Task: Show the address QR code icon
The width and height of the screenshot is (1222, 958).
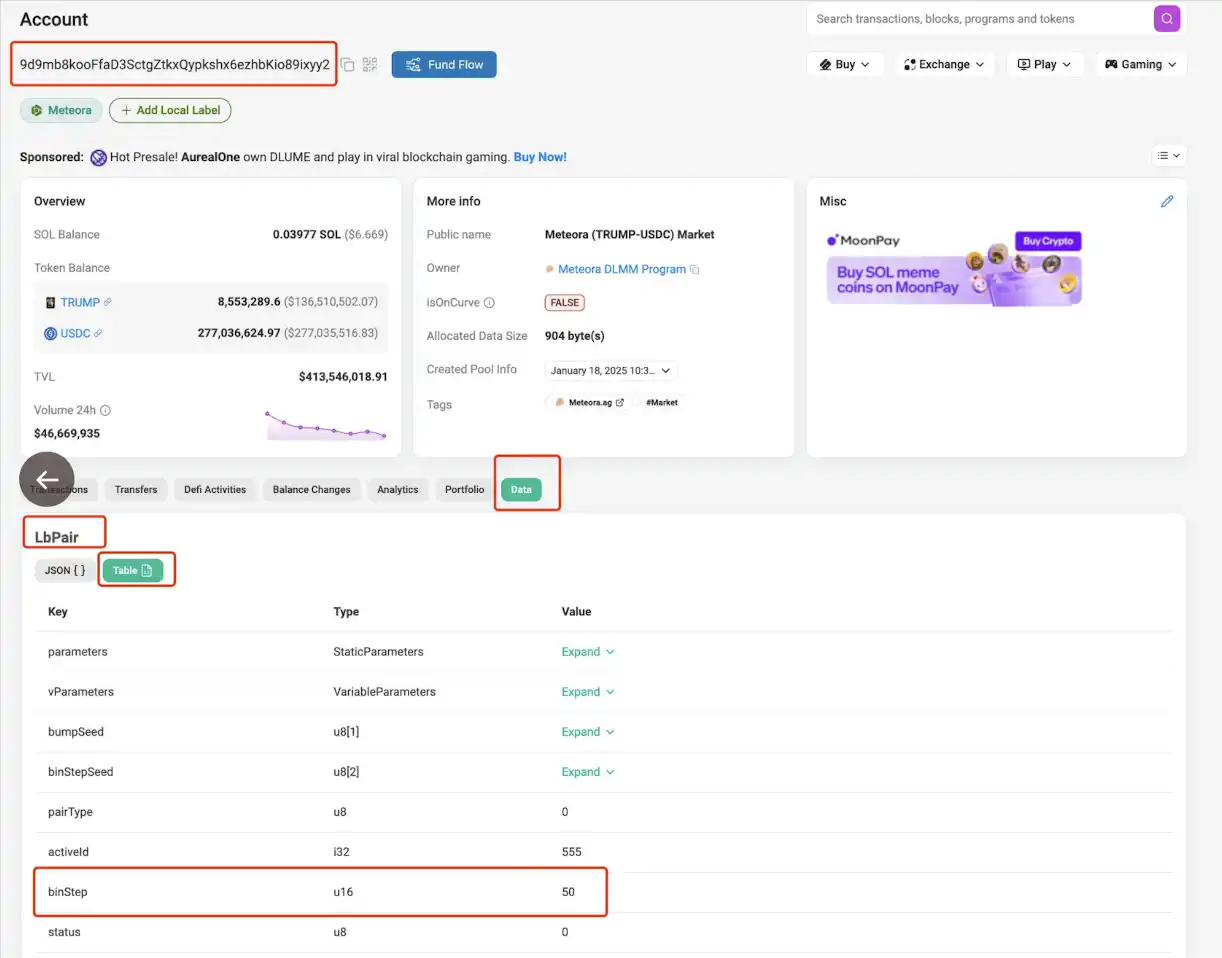Action: pos(370,65)
